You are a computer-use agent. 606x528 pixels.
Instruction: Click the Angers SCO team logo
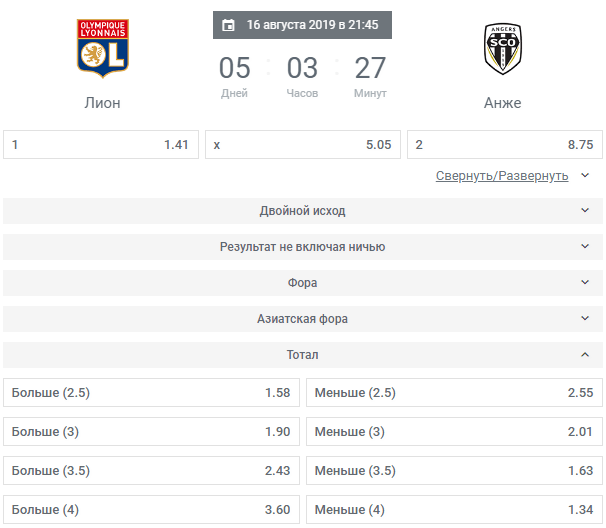tap(502, 49)
